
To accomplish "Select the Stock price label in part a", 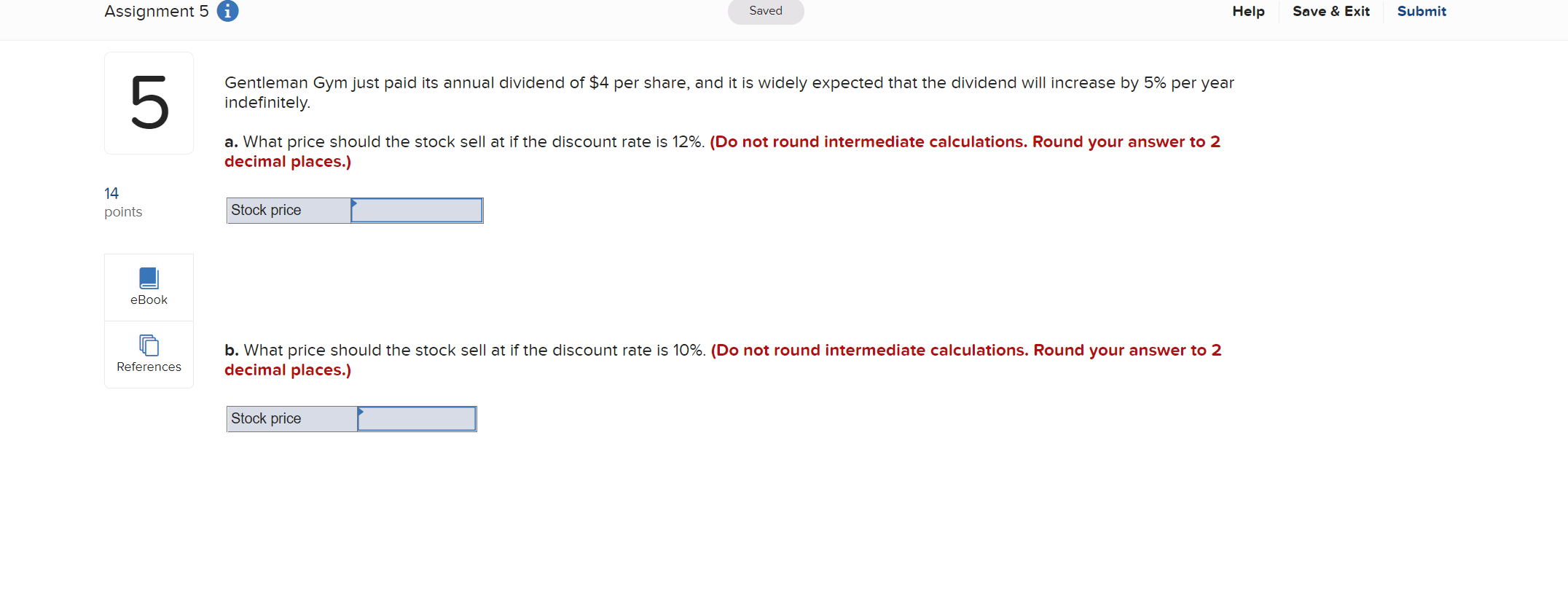I will 266,210.
